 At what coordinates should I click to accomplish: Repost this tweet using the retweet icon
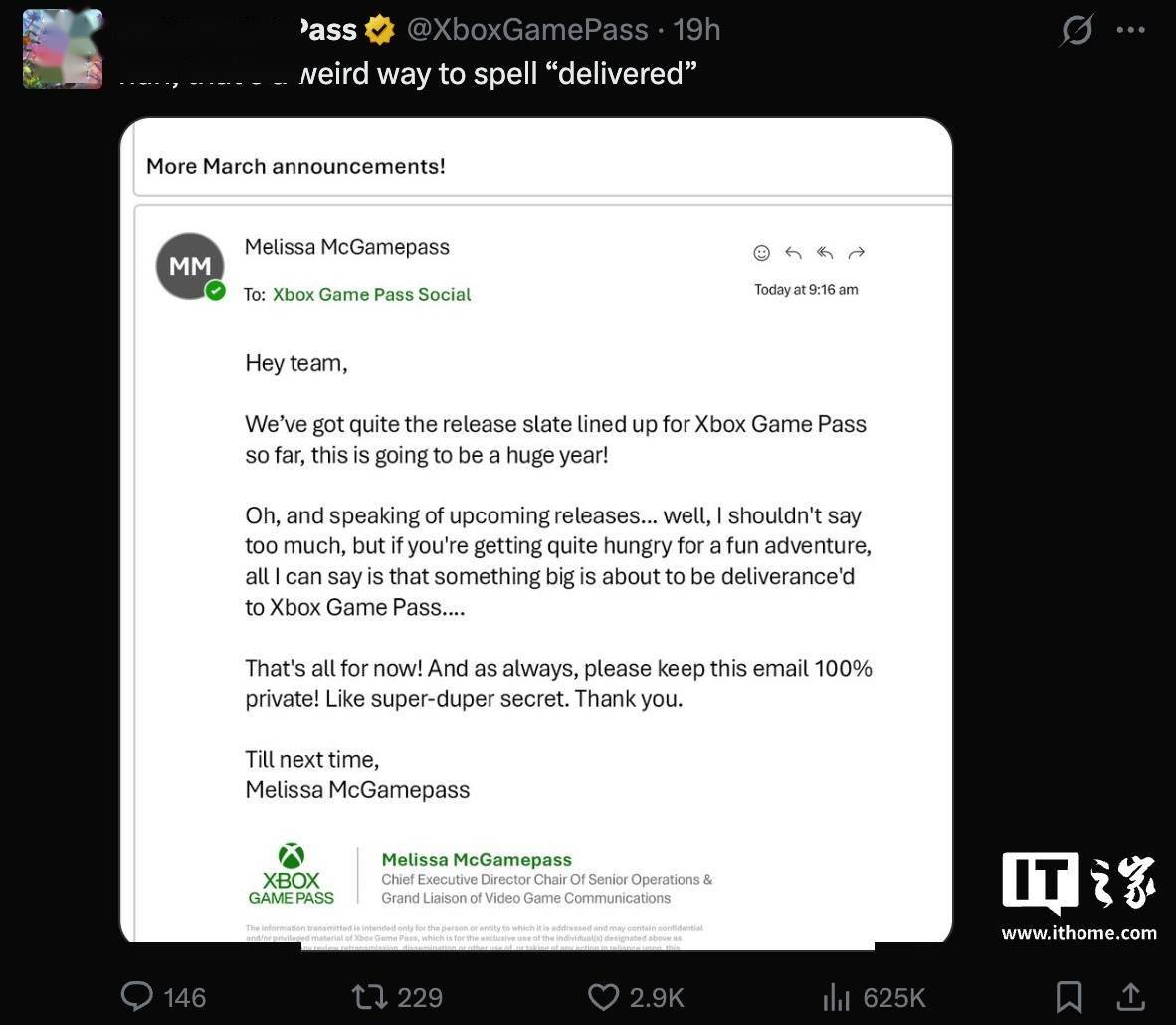[369, 996]
